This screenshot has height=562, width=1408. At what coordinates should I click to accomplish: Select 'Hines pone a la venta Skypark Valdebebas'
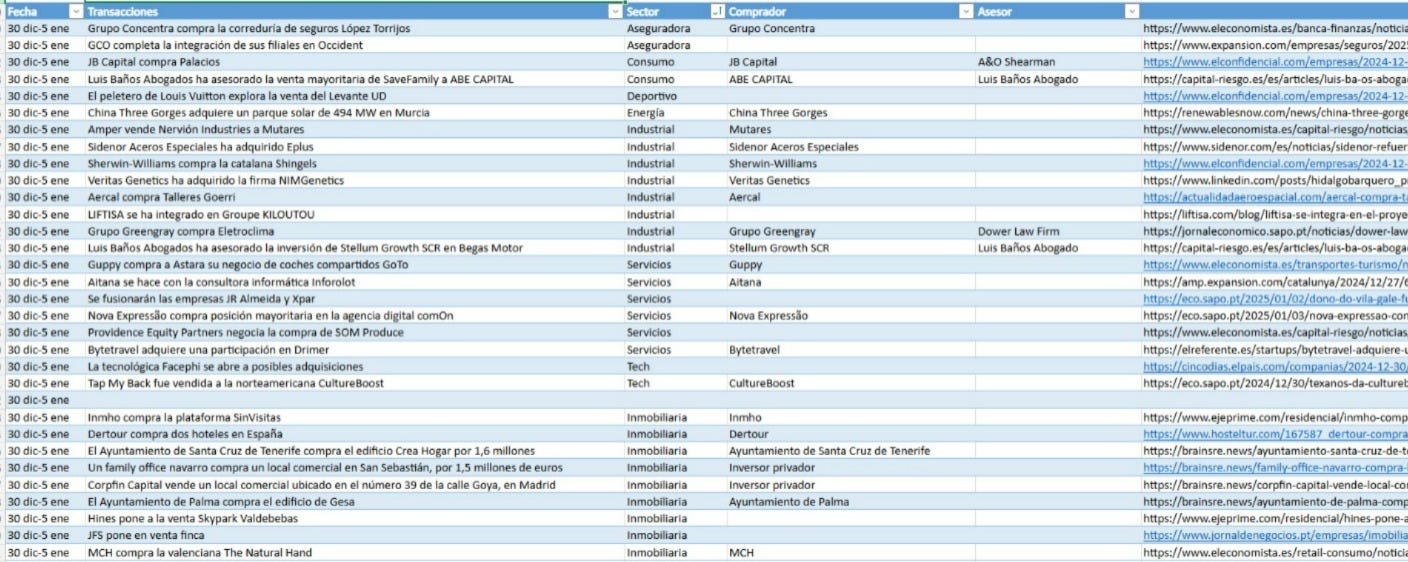(354, 519)
